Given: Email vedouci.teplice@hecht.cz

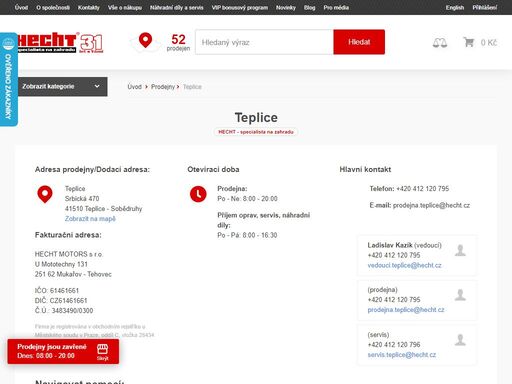Looking at the screenshot, I should coord(404,265).
